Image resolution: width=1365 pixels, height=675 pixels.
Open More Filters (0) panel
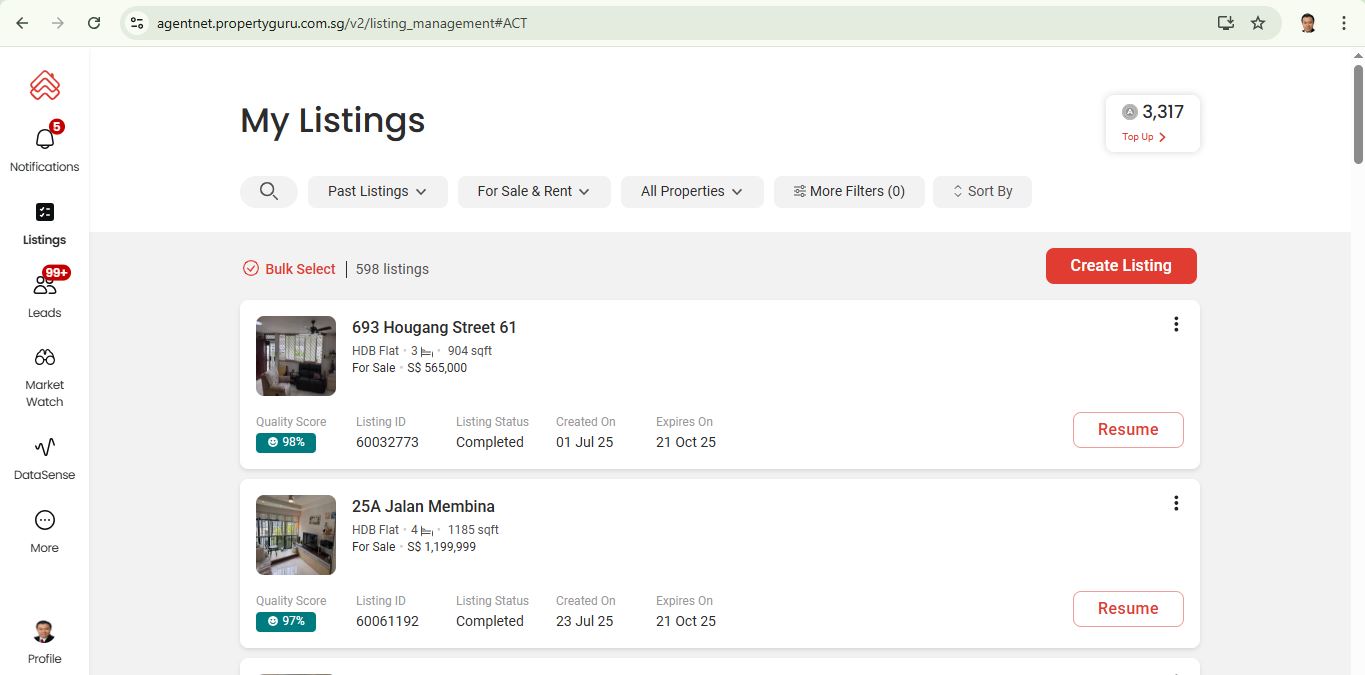[849, 191]
